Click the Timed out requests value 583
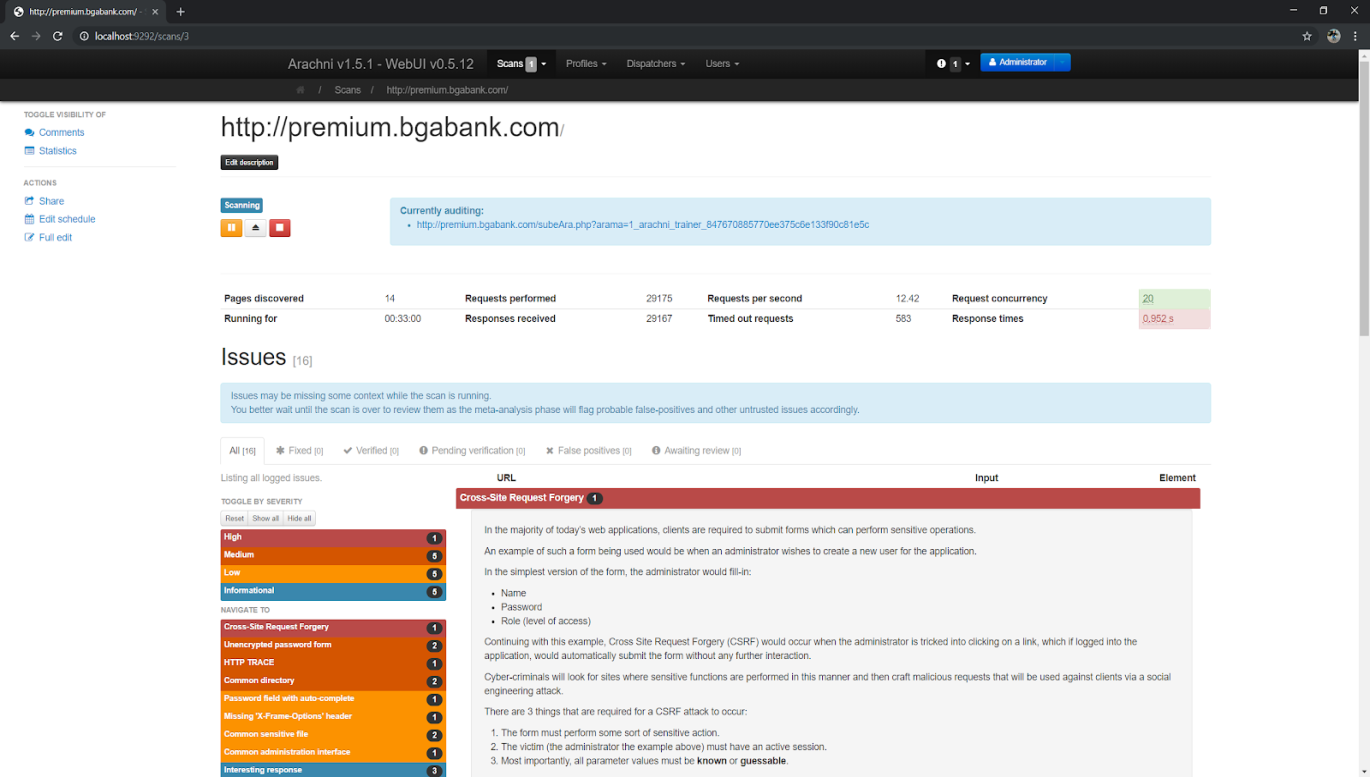1370x777 pixels. [x=903, y=319]
